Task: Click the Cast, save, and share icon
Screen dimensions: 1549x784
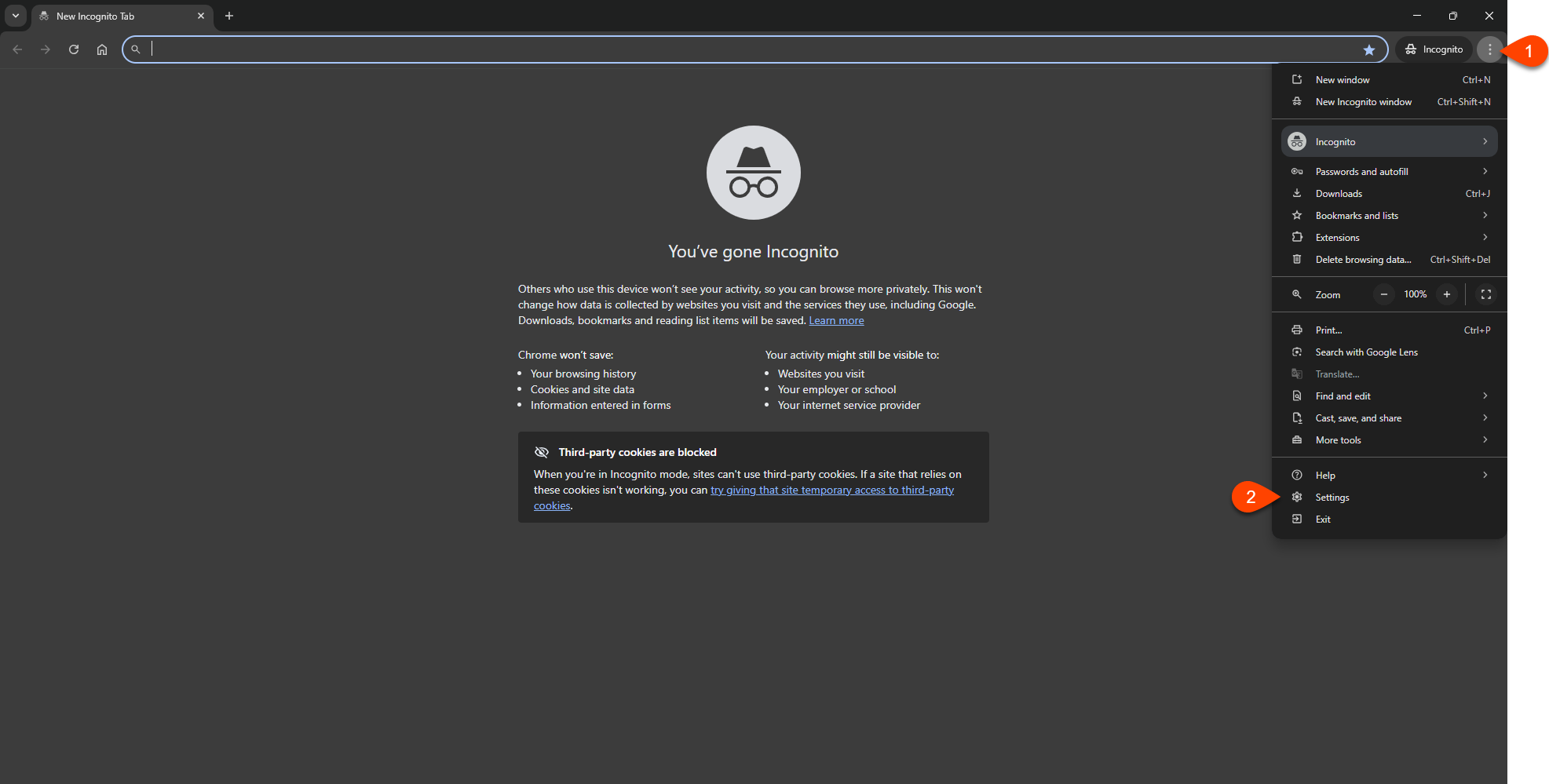Action: click(x=1297, y=418)
